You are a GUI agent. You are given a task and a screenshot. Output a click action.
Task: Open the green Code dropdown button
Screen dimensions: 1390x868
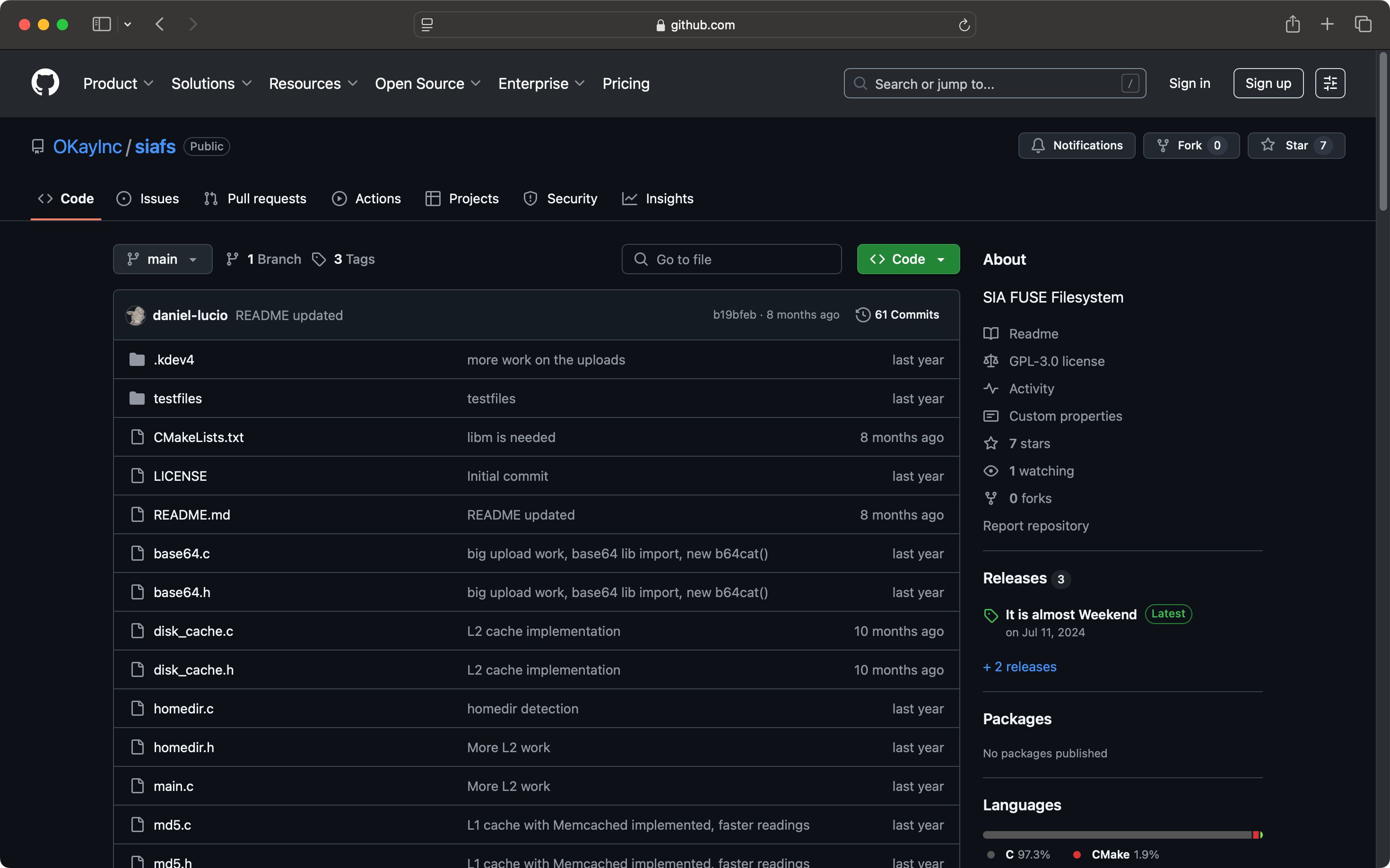click(x=908, y=260)
